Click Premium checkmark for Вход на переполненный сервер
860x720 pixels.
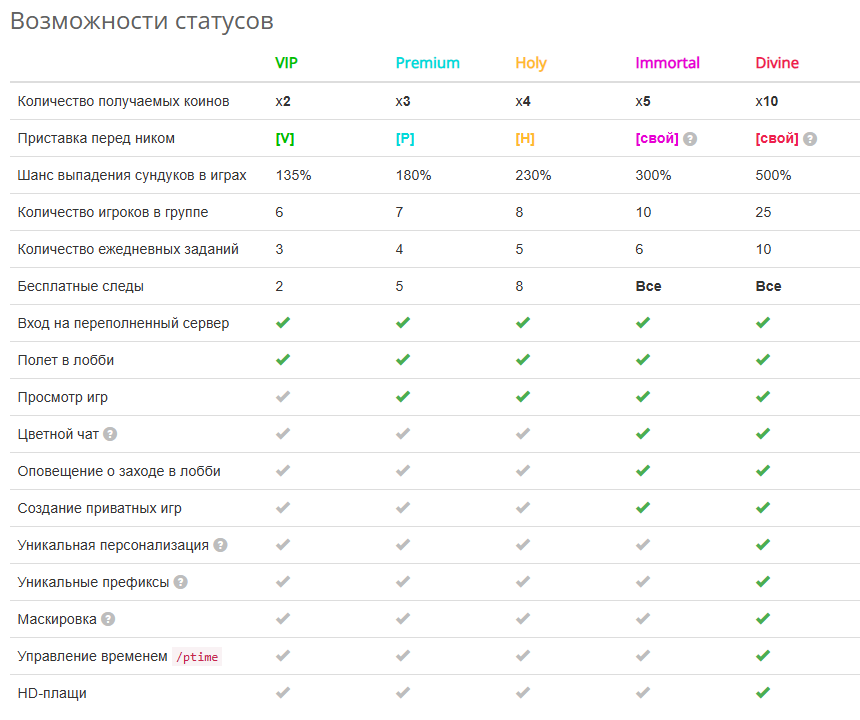[403, 322]
